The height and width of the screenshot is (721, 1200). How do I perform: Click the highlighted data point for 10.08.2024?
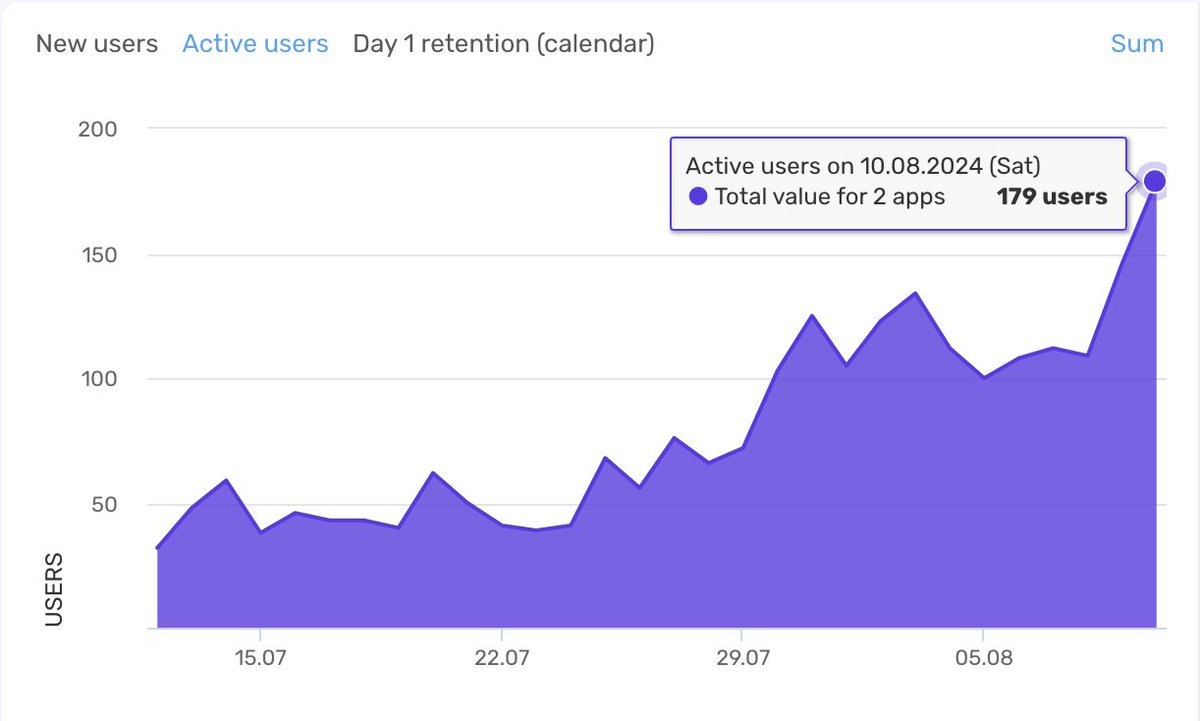point(1154,181)
